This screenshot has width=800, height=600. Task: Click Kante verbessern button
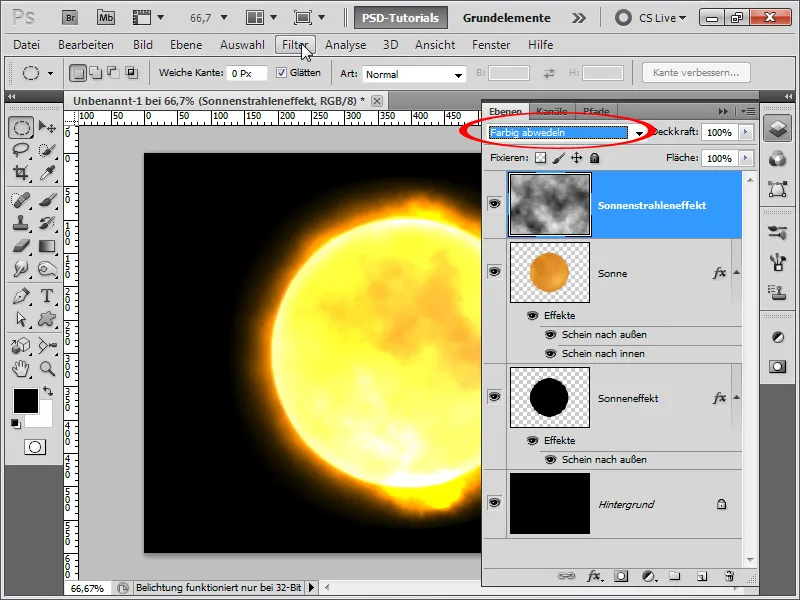696,72
